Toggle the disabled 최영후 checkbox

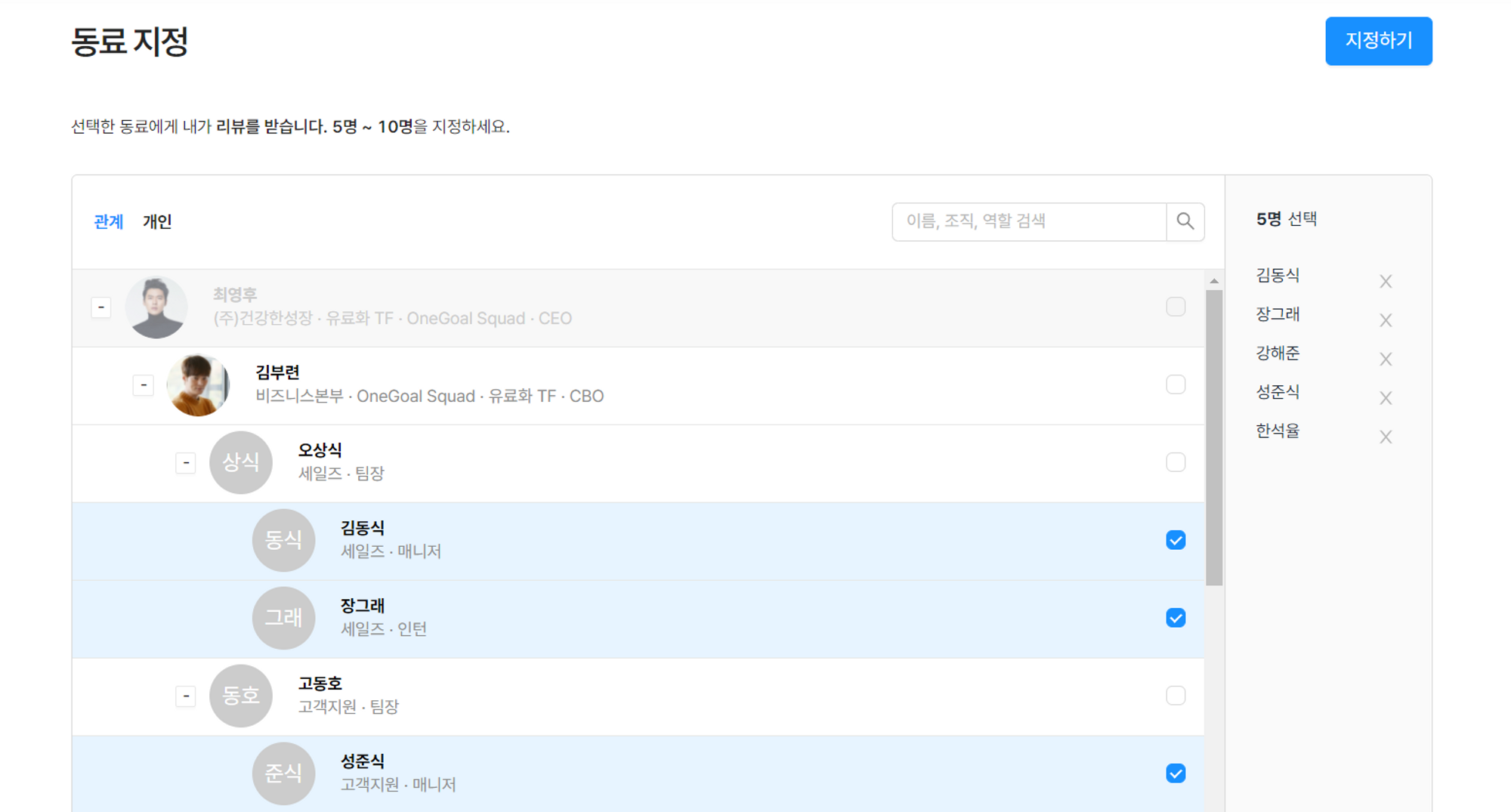click(1176, 307)
